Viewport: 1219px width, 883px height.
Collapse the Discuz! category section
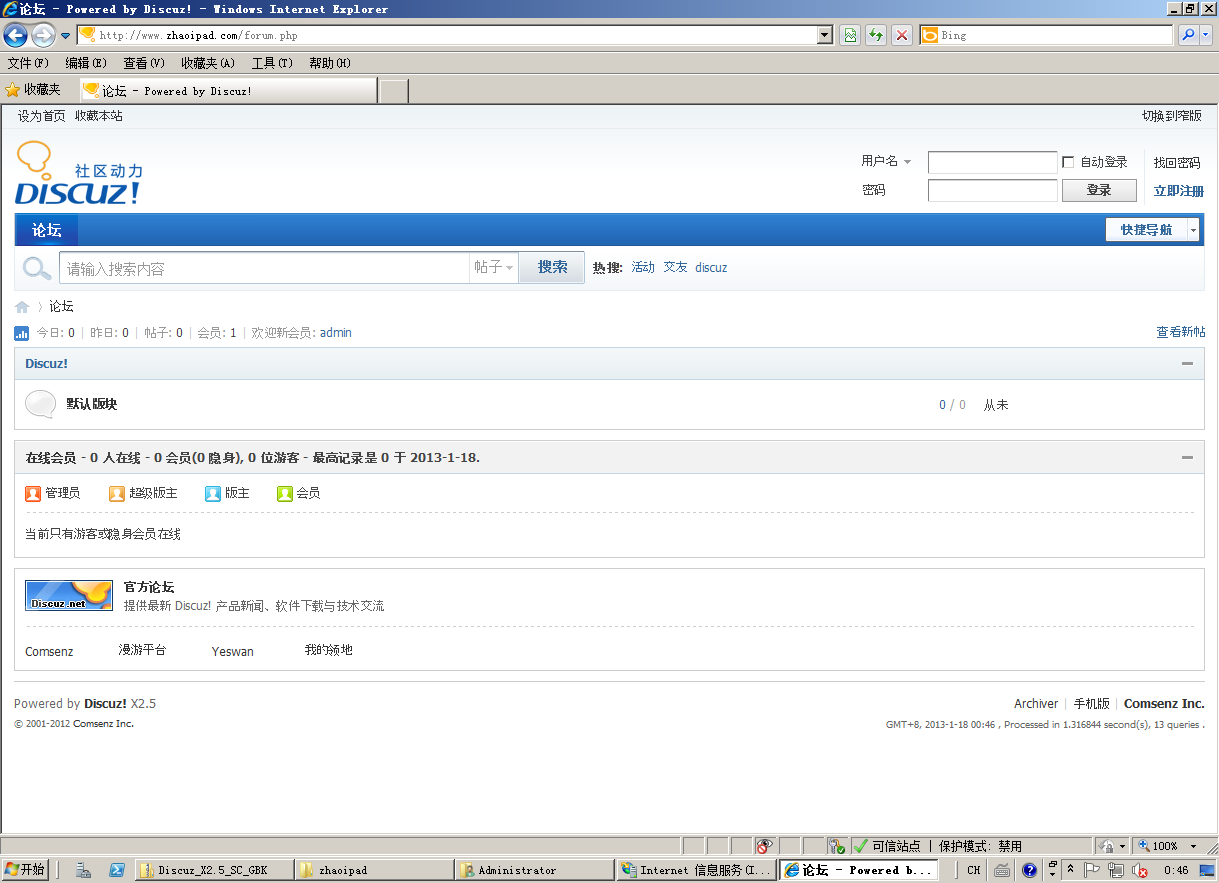(x=1187, y=364)
